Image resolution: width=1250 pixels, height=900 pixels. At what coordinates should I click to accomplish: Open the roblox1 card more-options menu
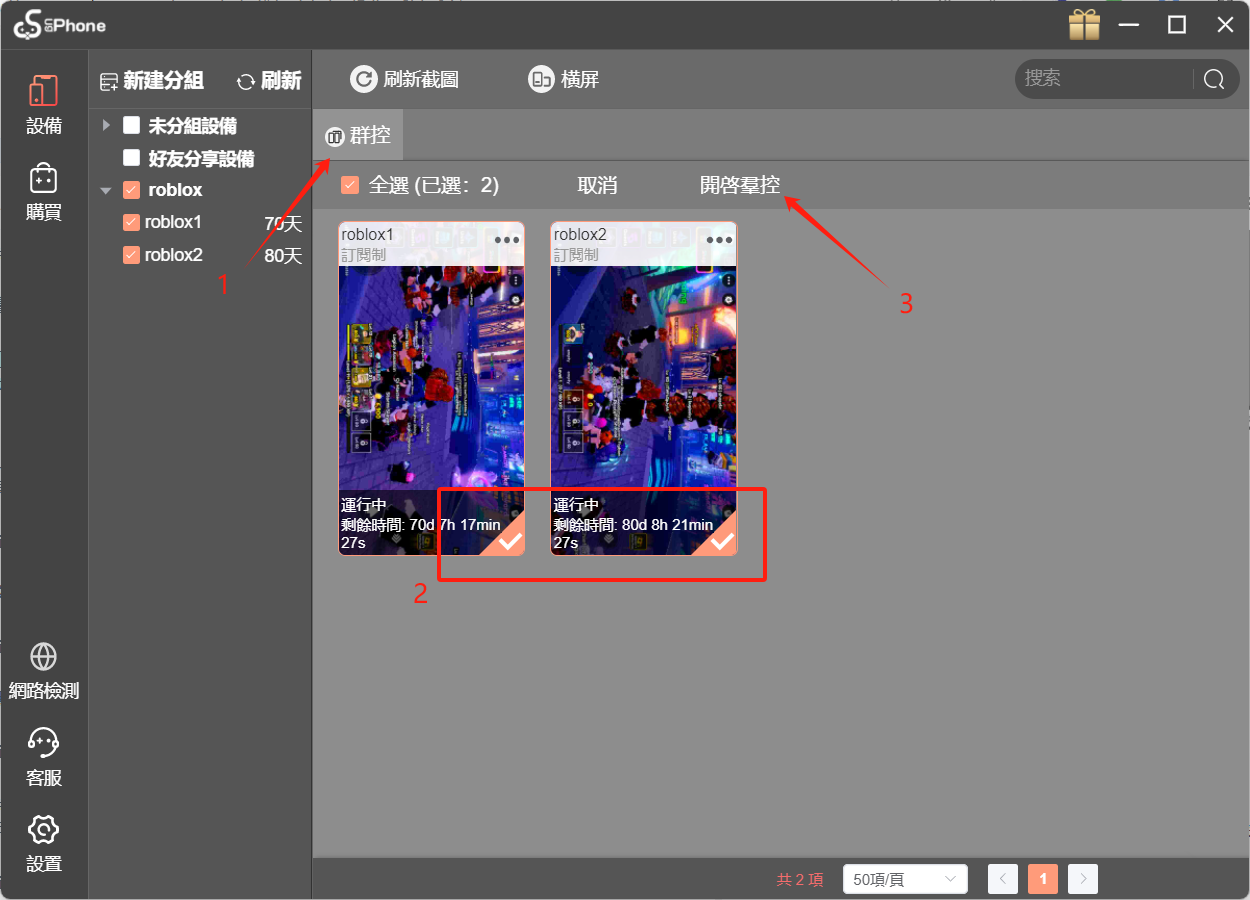pos(507,240)
